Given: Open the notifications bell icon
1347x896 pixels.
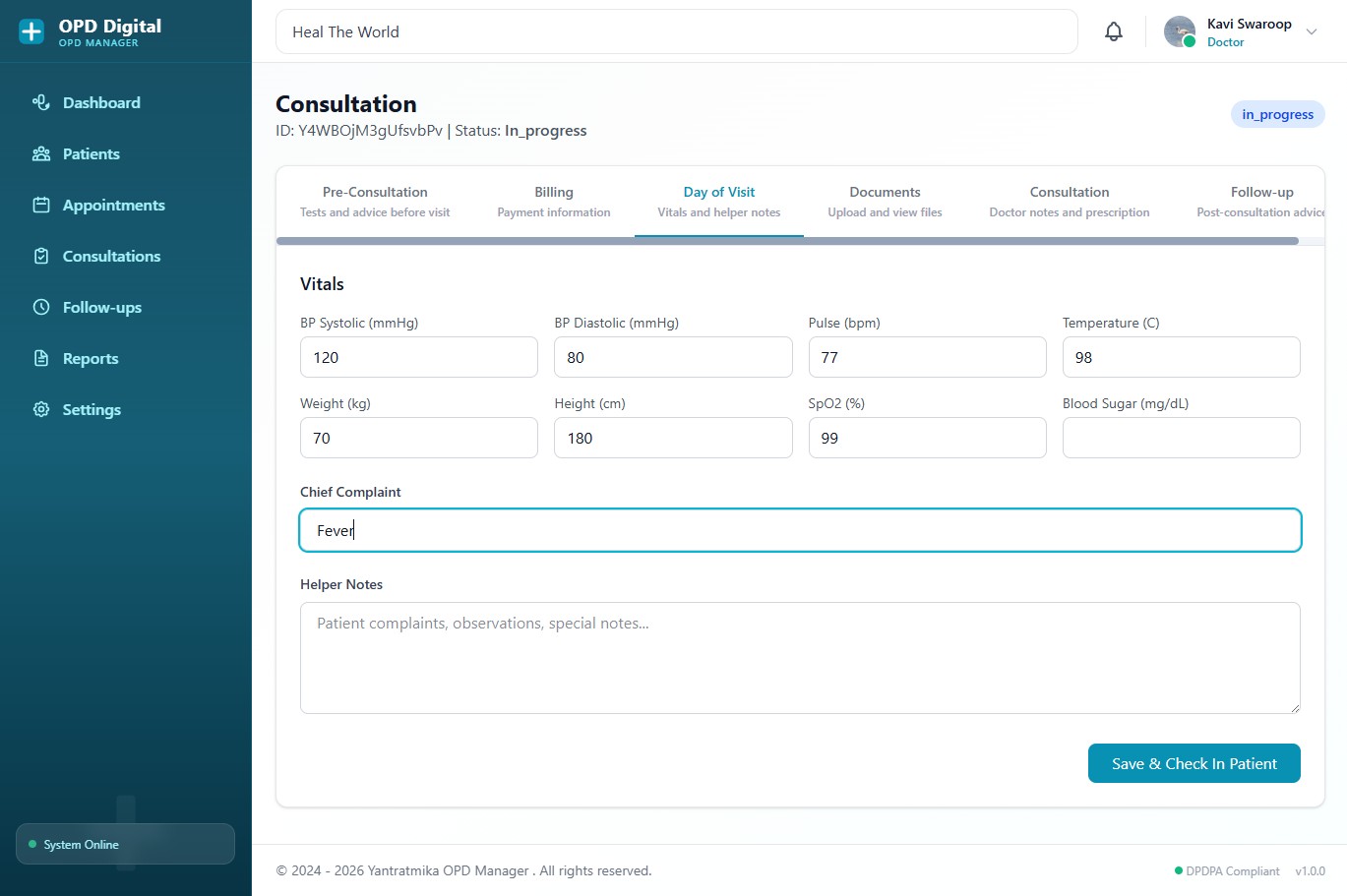Looking at the screenshot, I should [x=1113, y=31].
